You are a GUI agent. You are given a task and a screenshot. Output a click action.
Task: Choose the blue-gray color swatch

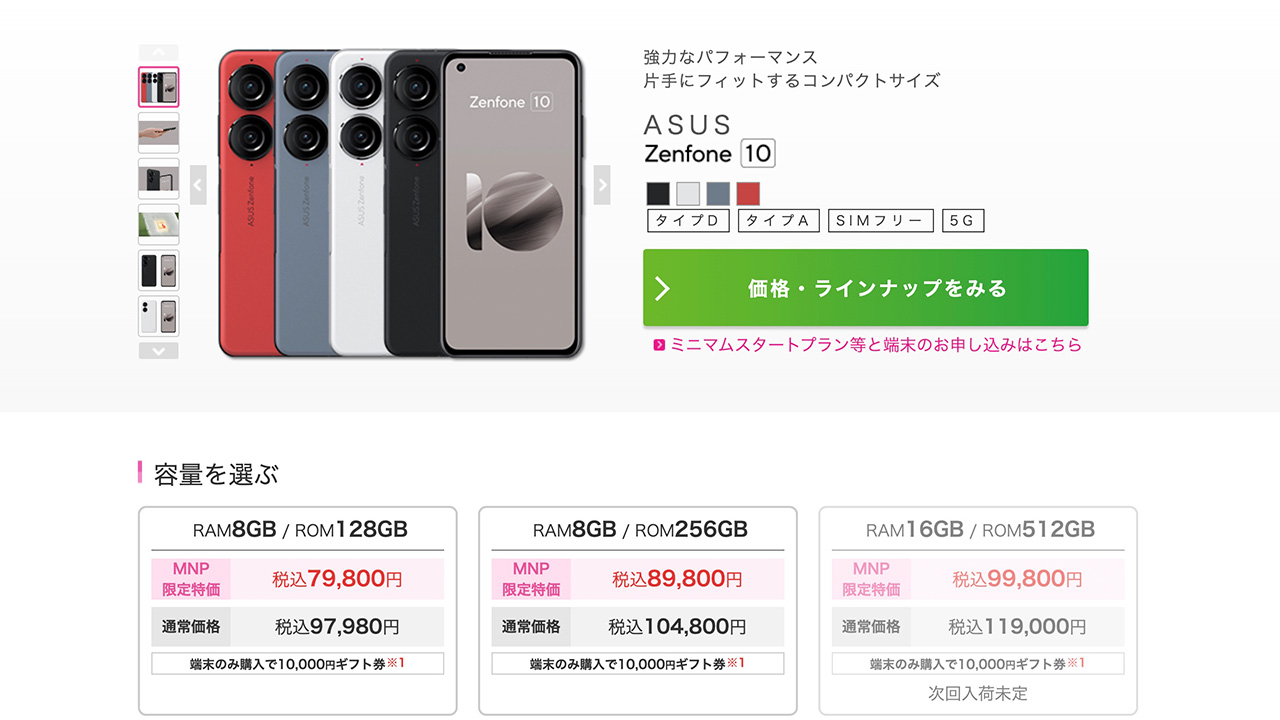coord(718,193)
